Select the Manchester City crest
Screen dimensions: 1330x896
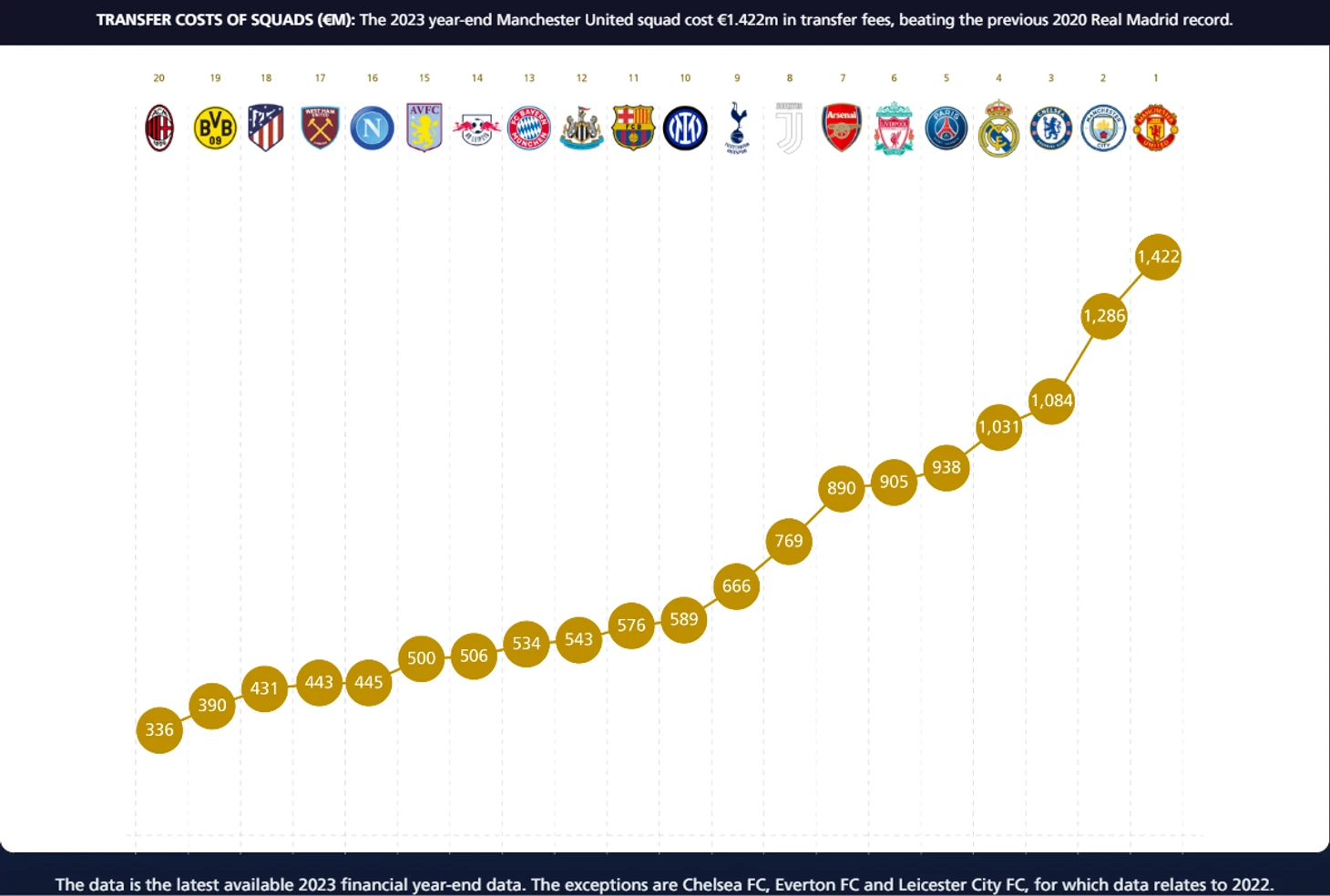(x=1103, y=127)
